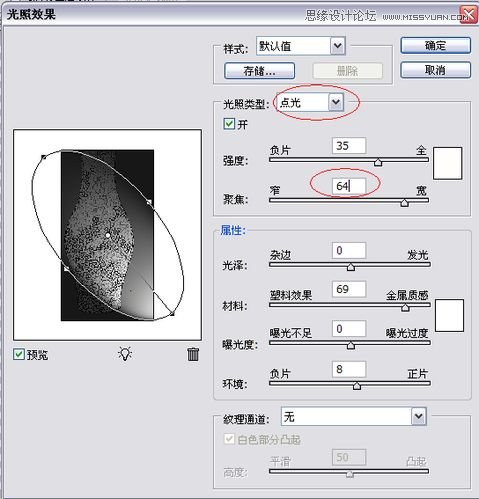Click the 强度 intensity slider handle
The image size is (479, 499).
[x=378, y=162]
